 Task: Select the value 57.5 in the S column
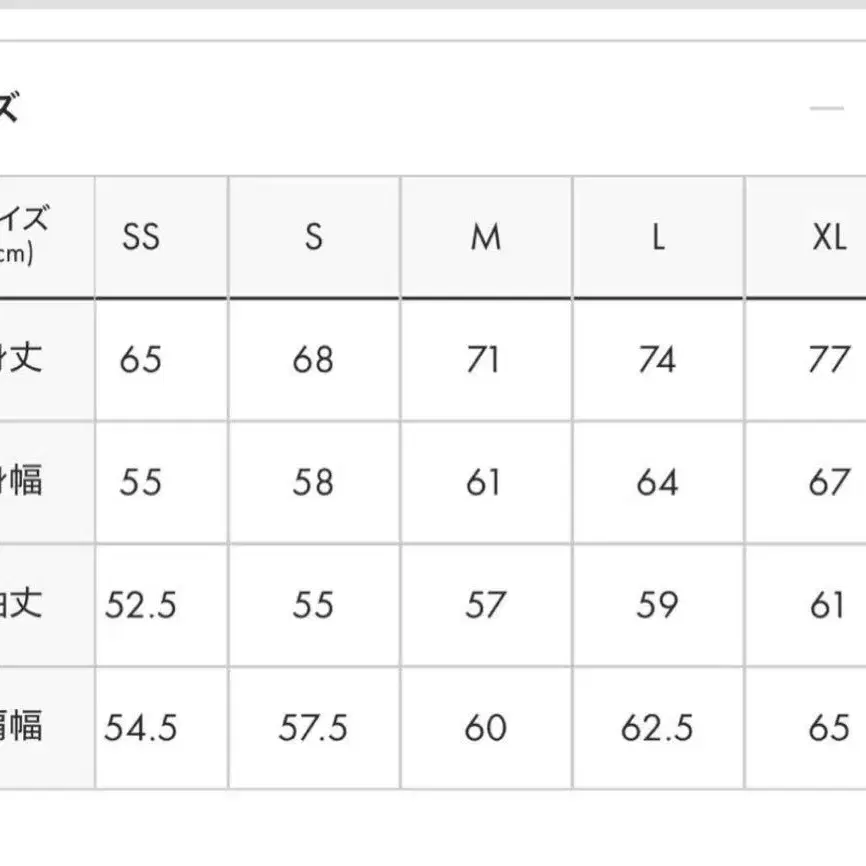tap(313, 728)
